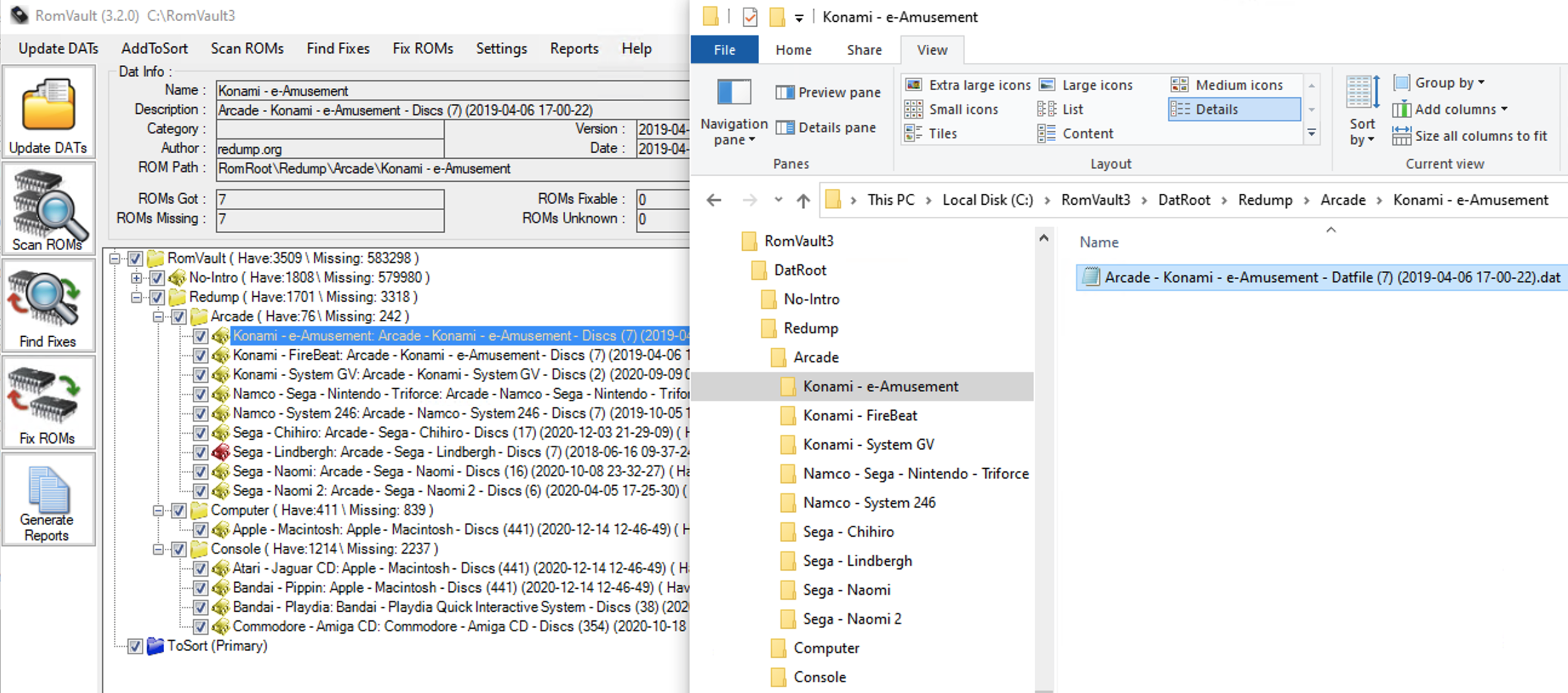This screenshot has width=1568, height=693.
Task: Switch to Explorer Home ribbon tab
Action: (x=793, y=50)
